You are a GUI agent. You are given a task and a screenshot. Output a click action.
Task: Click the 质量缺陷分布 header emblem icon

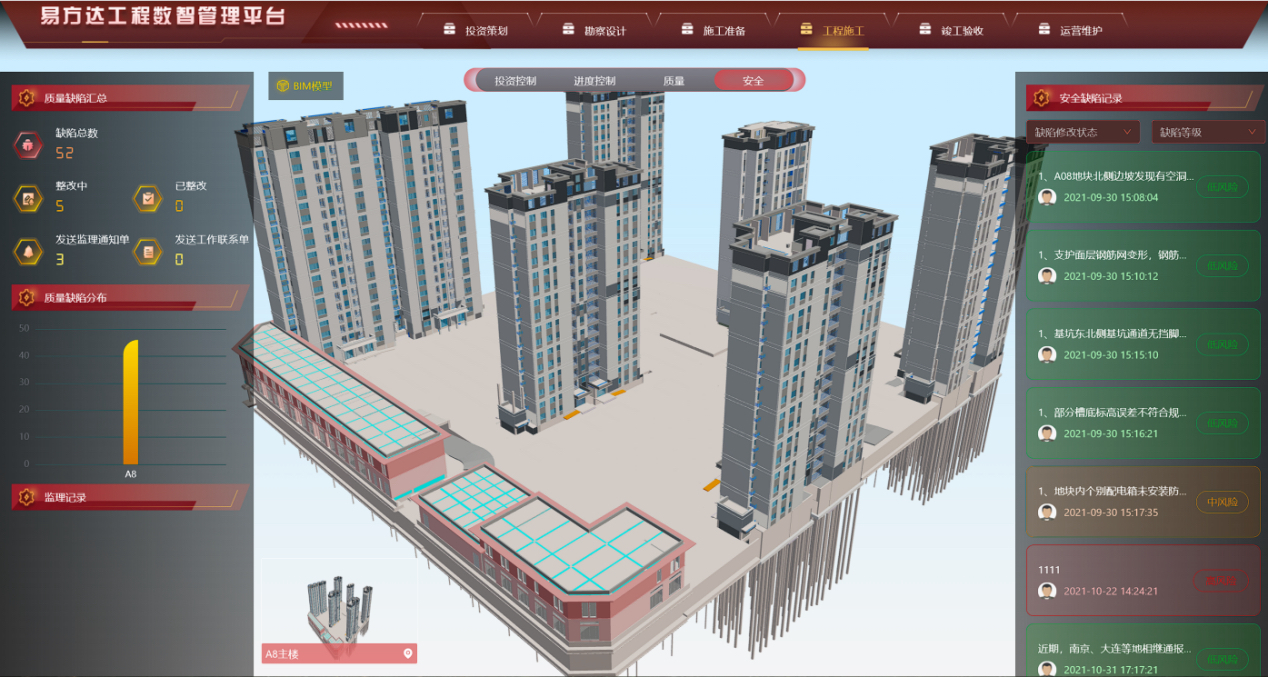point(27,297)
